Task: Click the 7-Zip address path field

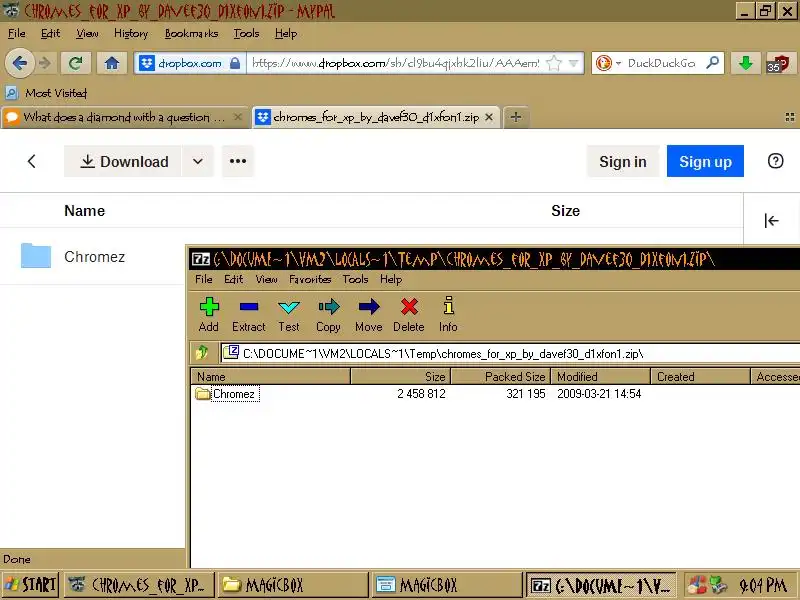Action: coord(510,353)
